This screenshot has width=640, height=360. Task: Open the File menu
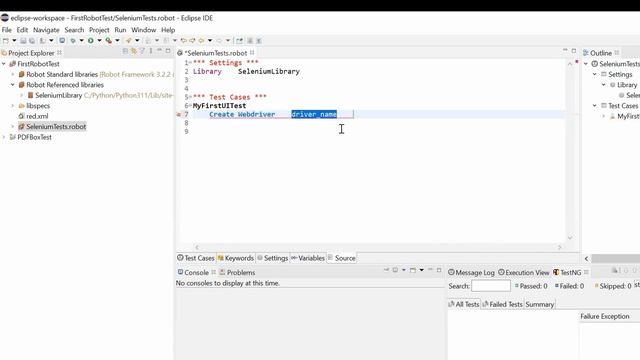coord(7,30)
